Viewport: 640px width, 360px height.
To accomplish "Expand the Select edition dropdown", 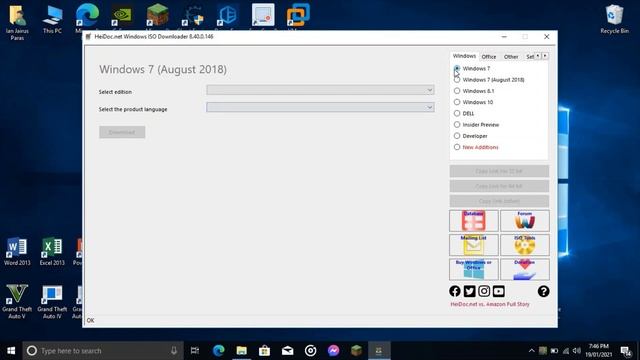I will (x=320, y=90).
